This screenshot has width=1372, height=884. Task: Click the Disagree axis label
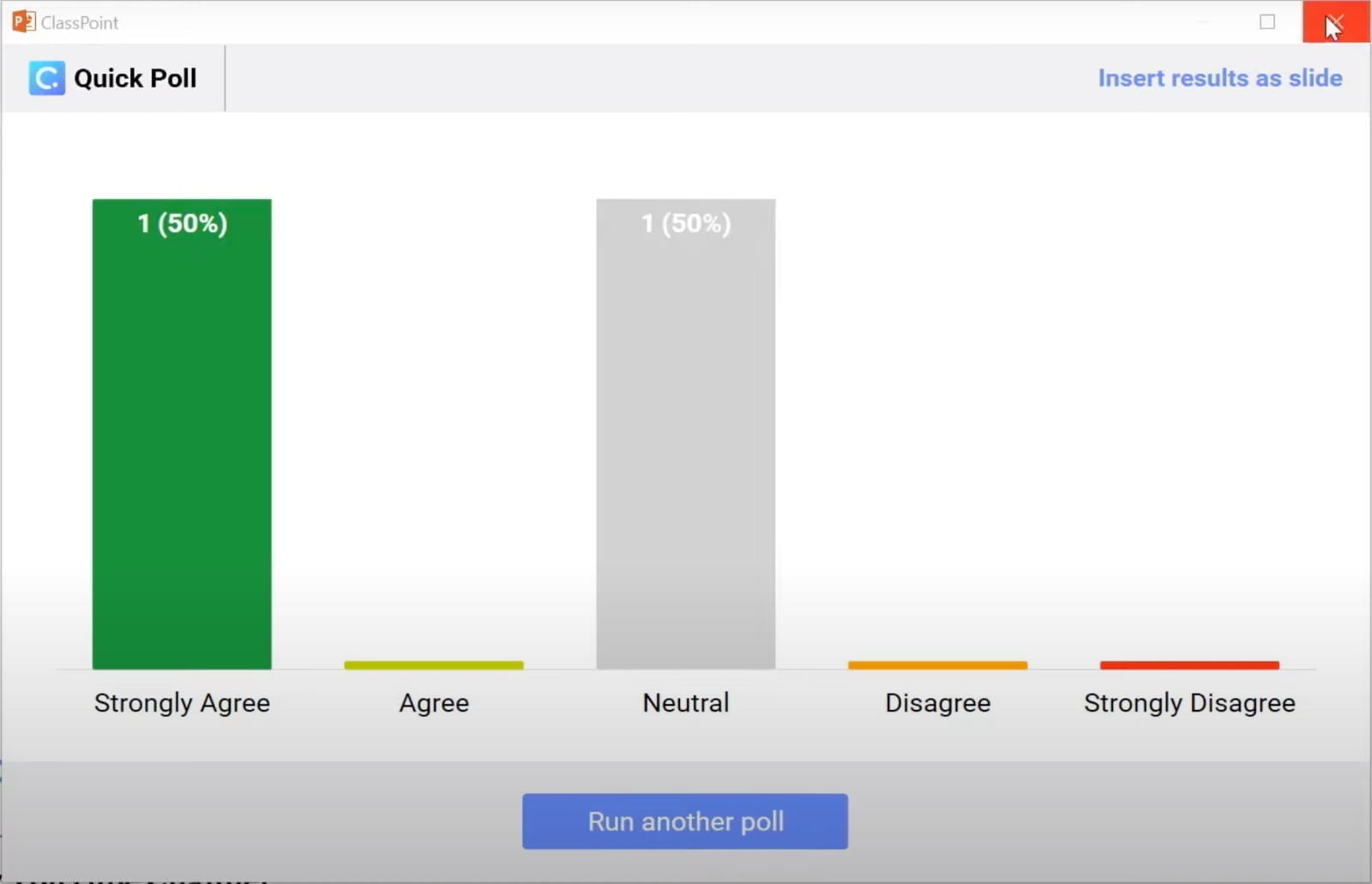937,703
